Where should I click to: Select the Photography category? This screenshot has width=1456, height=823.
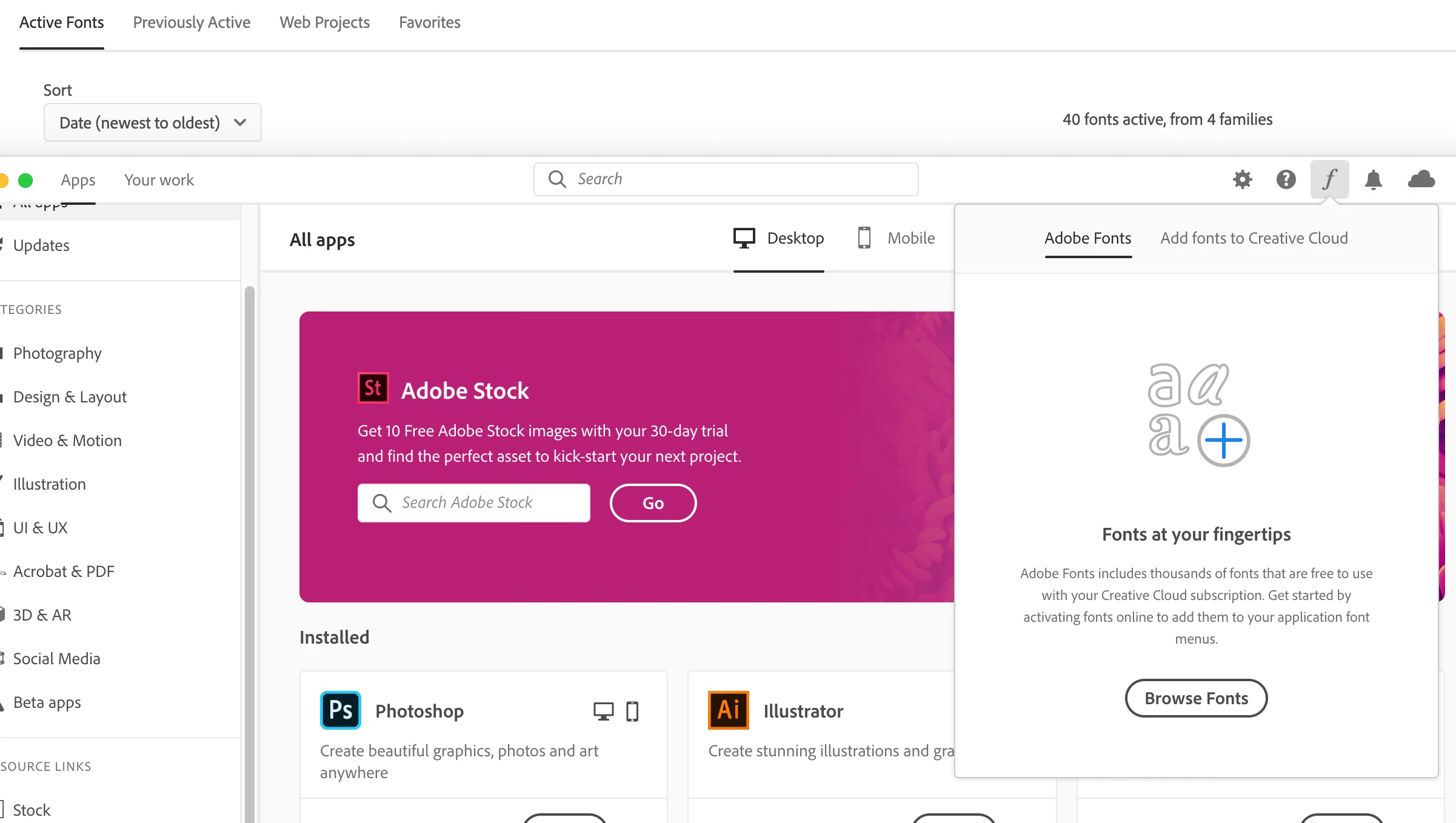click(58, 353)
